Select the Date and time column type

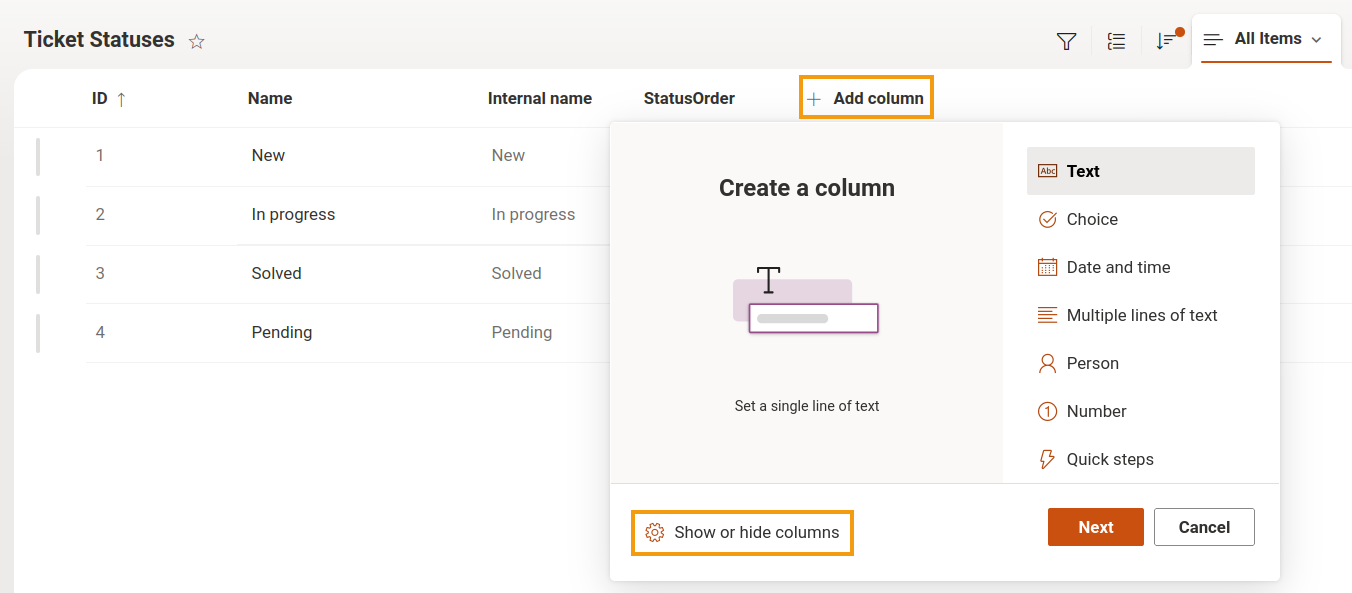click(1141, 267)
